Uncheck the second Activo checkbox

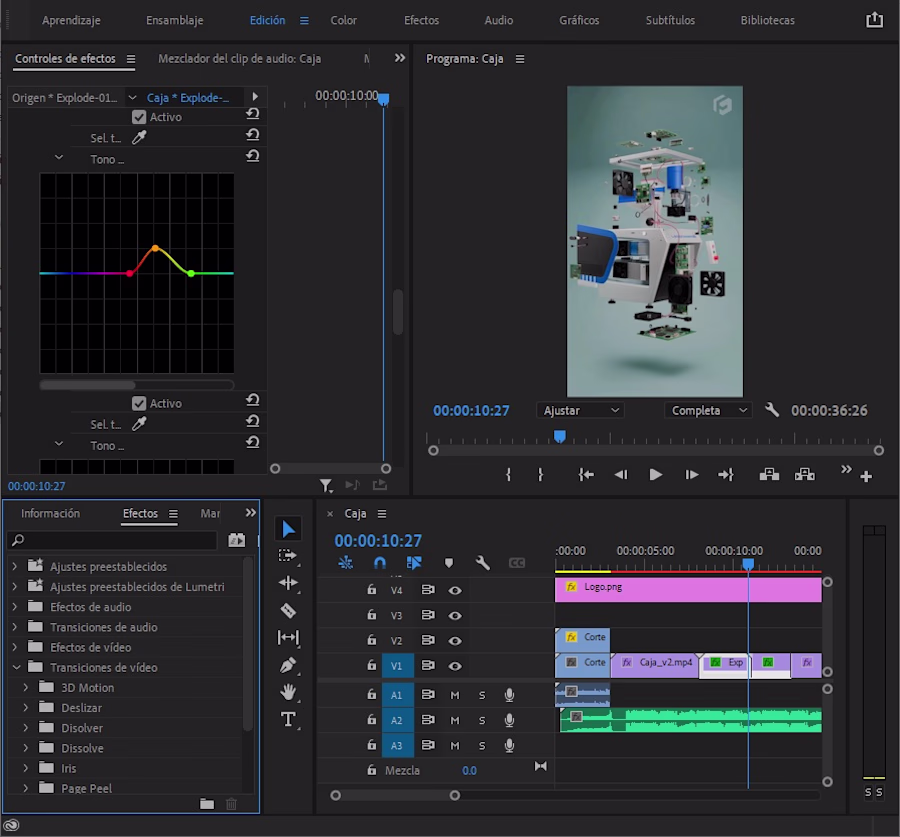(139, 404)
